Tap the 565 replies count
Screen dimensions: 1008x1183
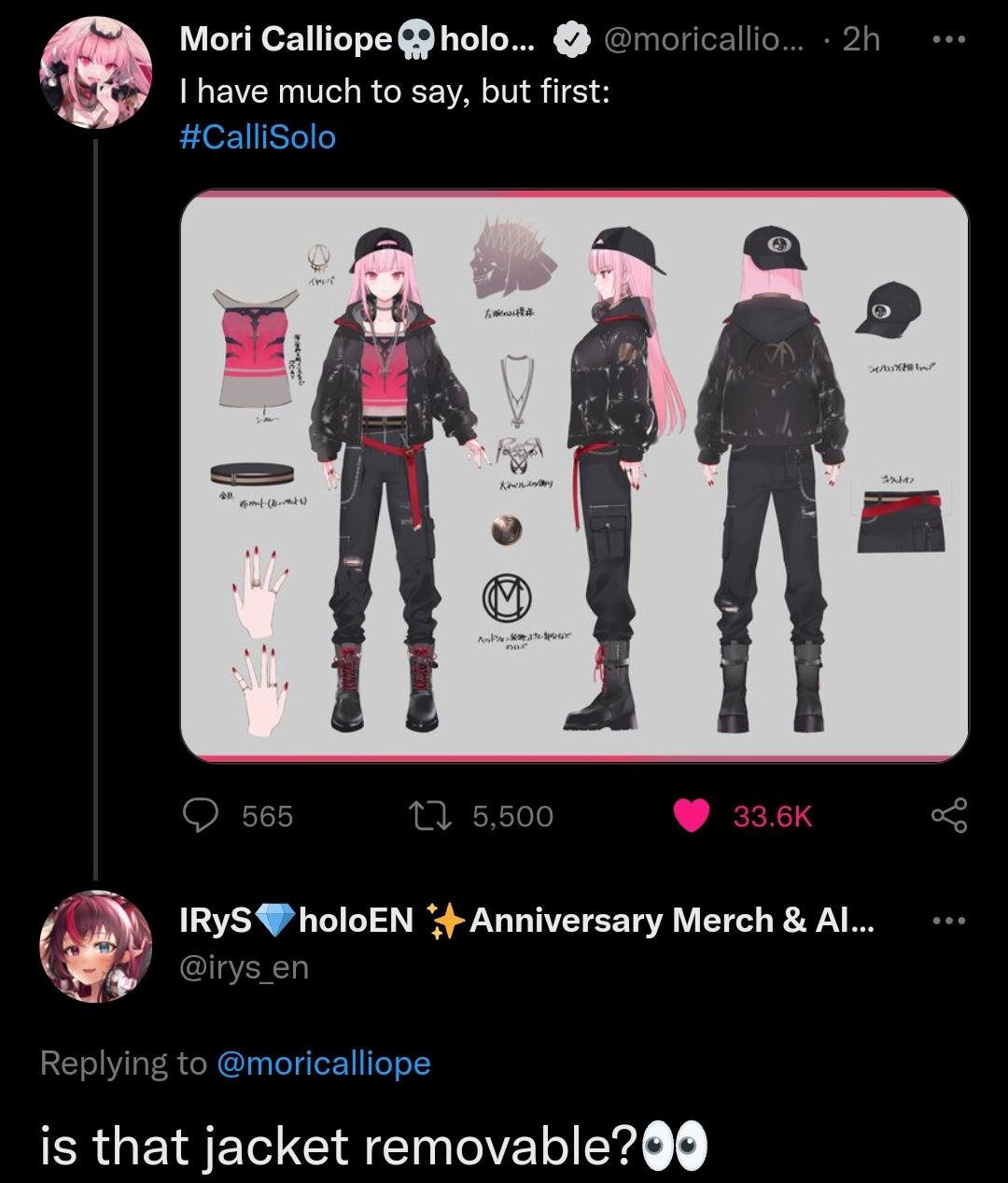[x=268, y=817]
